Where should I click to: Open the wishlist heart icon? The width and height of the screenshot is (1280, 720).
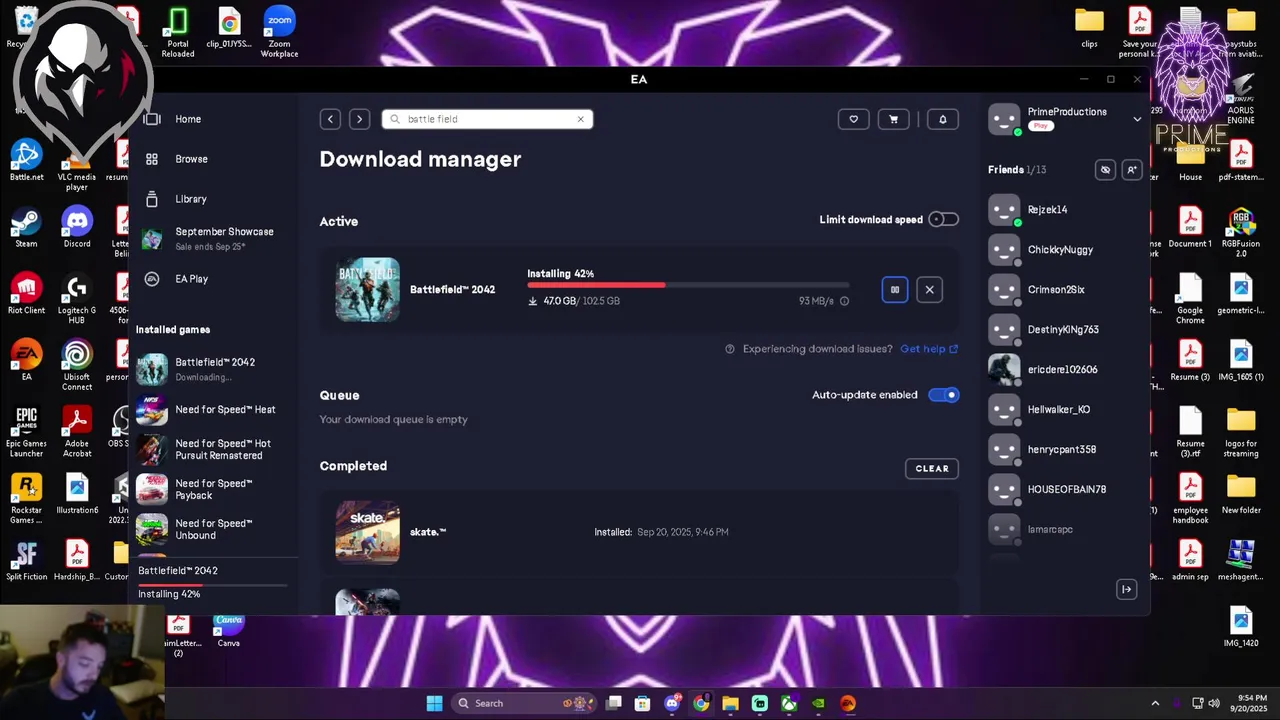pyautogui.click(x=853, y=119)
